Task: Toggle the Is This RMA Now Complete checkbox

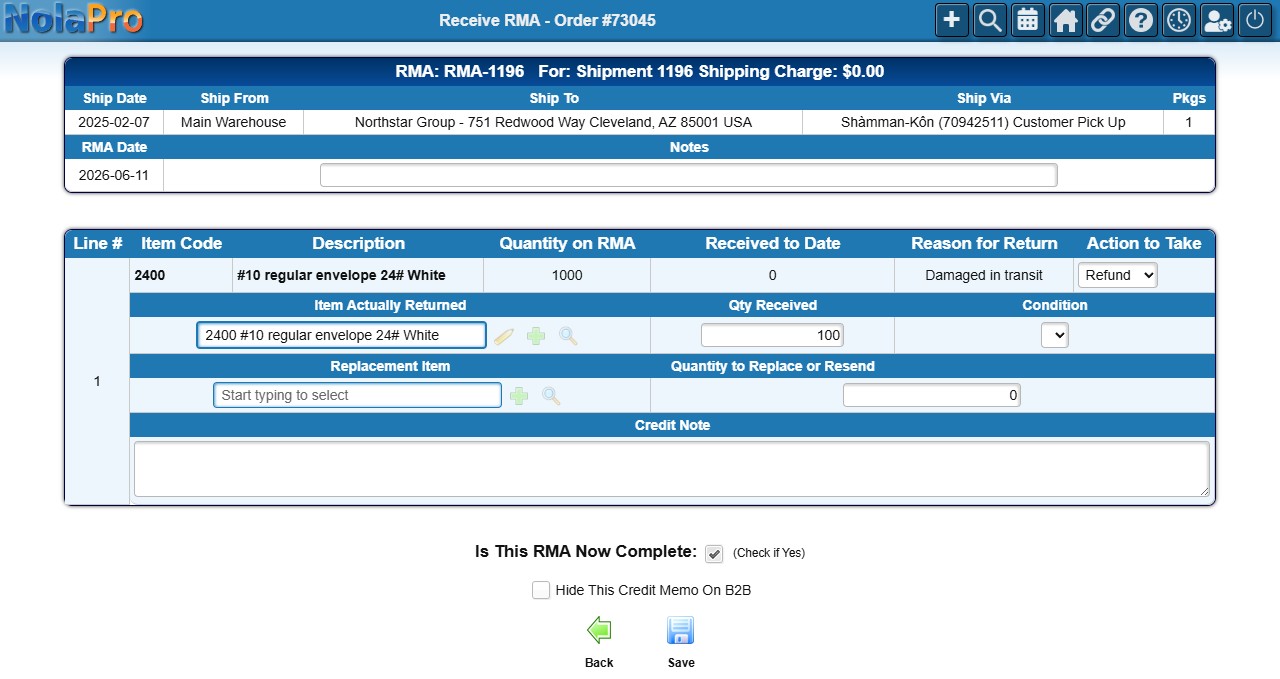Action: point(714,553)
